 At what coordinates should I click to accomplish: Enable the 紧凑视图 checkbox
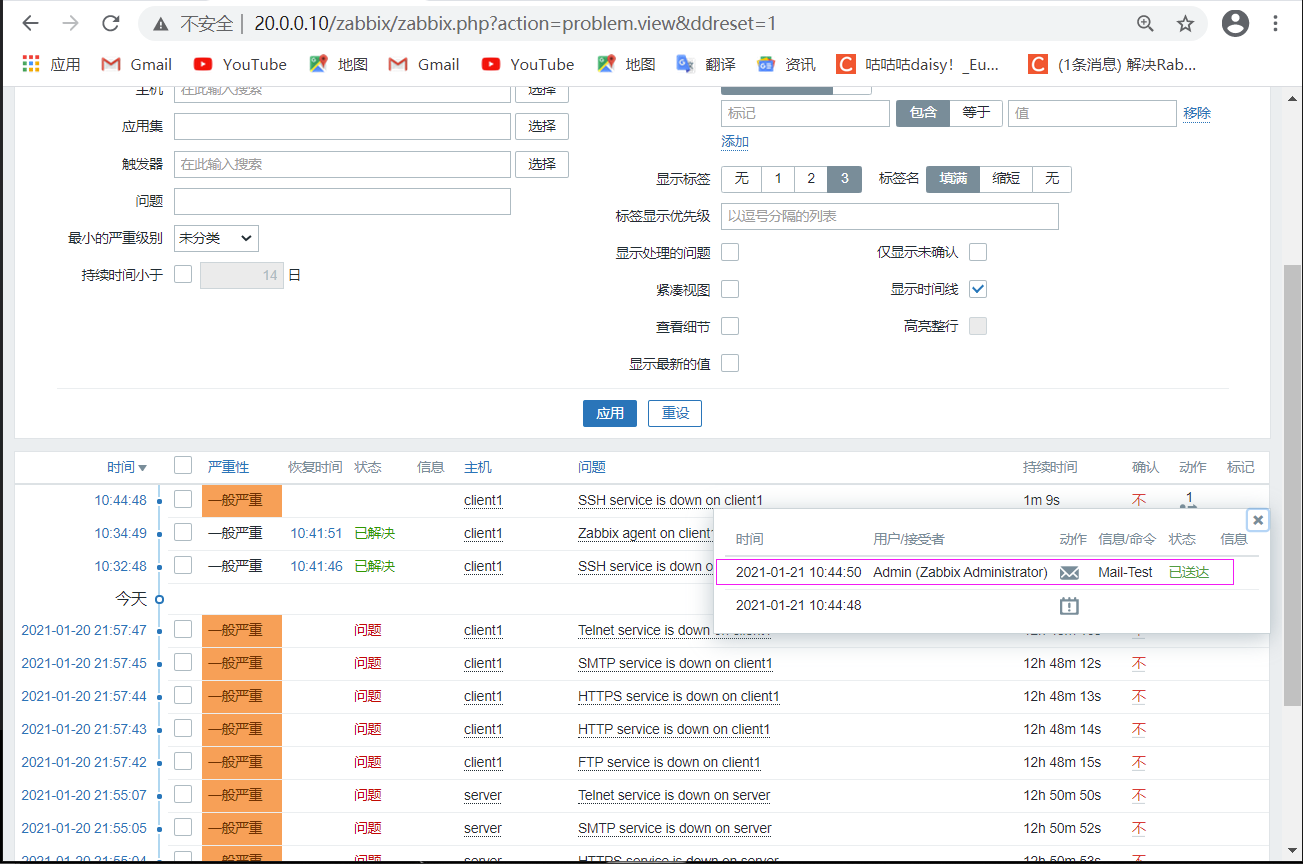(x=730, y=288)
